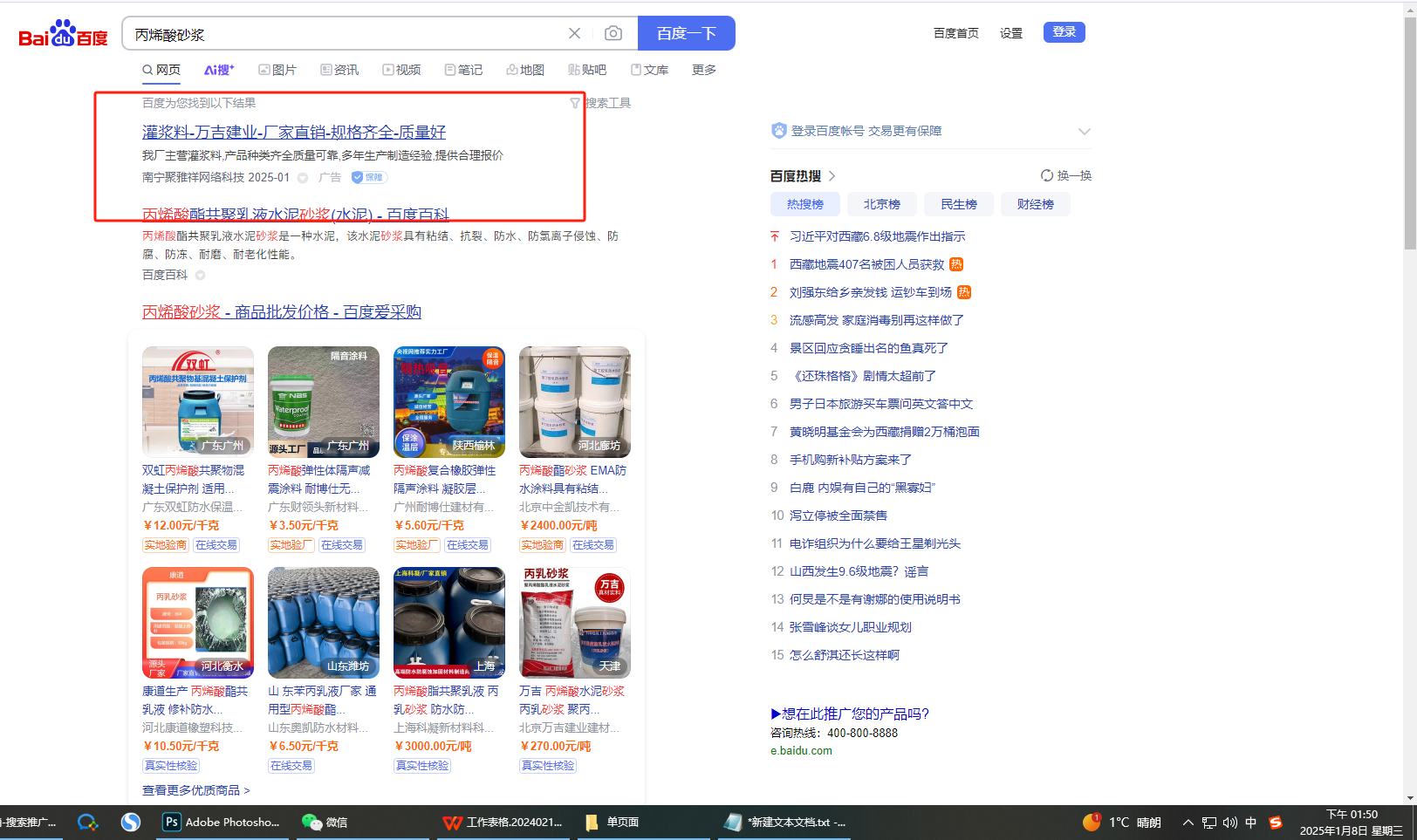
Task: Select the 网页 tab
Action: click(161, 70)
